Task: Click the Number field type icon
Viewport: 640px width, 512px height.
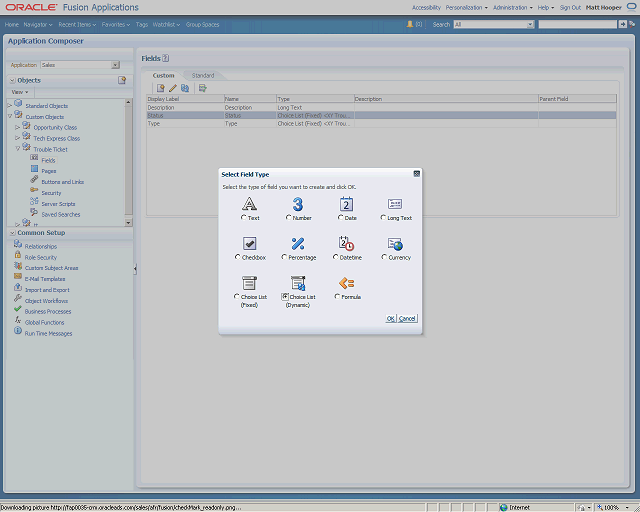Action: tap(298, 204)
